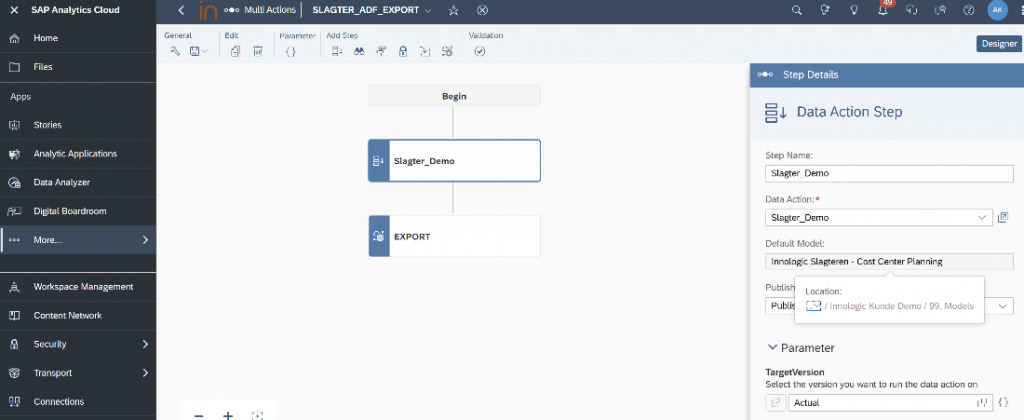The width and height of the screenshot is (1024, 420).
Task: Open SLAGTER_ADF_EXPORT title dropdown chevron
Action: (428, 10)
